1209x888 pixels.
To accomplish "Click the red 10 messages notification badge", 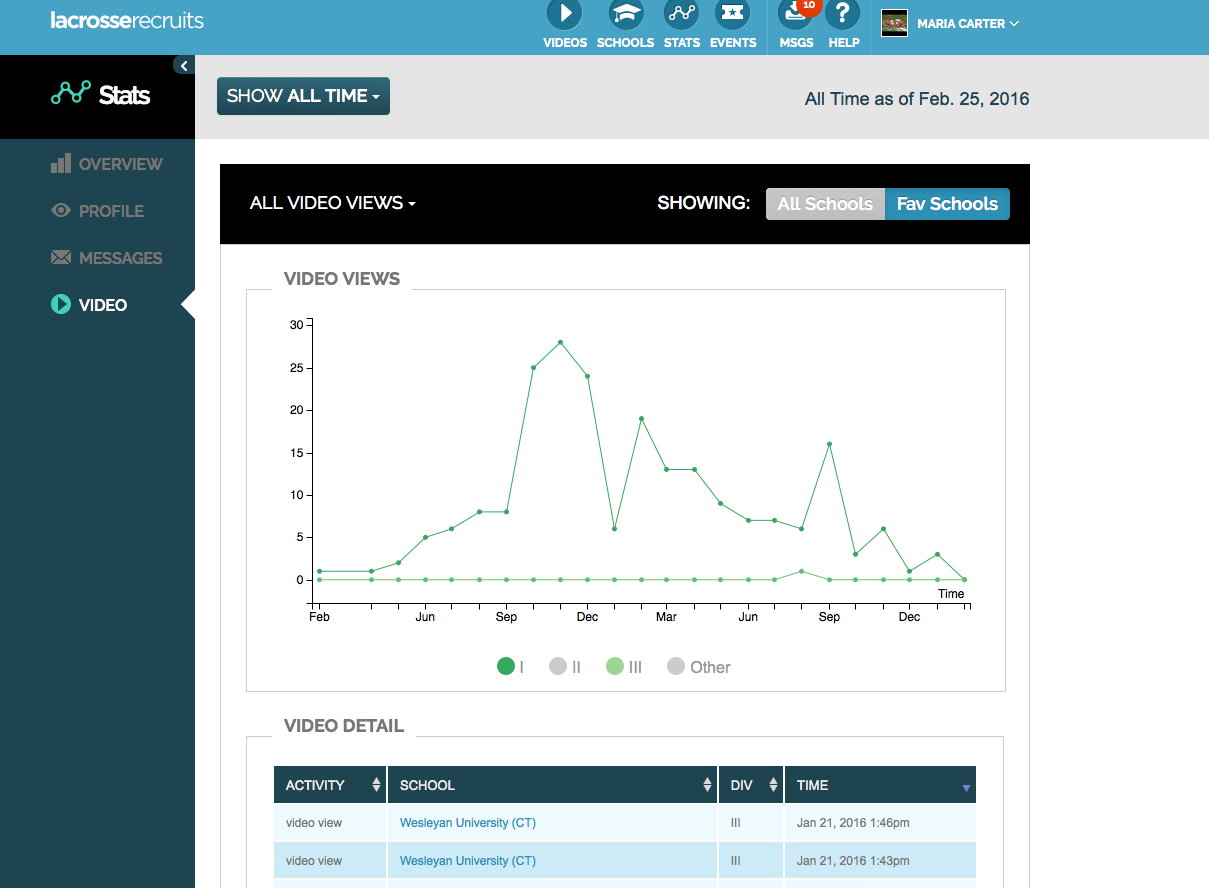I will (808, 6).
